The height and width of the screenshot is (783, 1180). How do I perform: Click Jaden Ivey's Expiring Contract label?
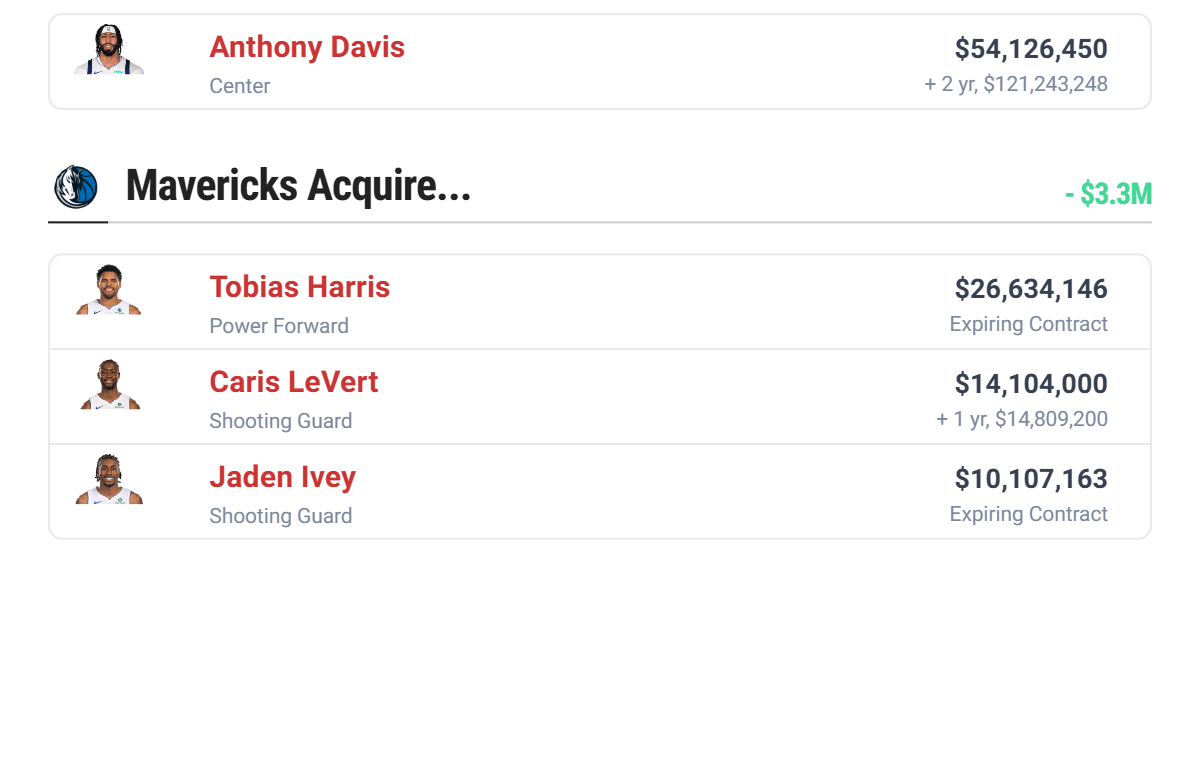click(x=1028, y=514)
